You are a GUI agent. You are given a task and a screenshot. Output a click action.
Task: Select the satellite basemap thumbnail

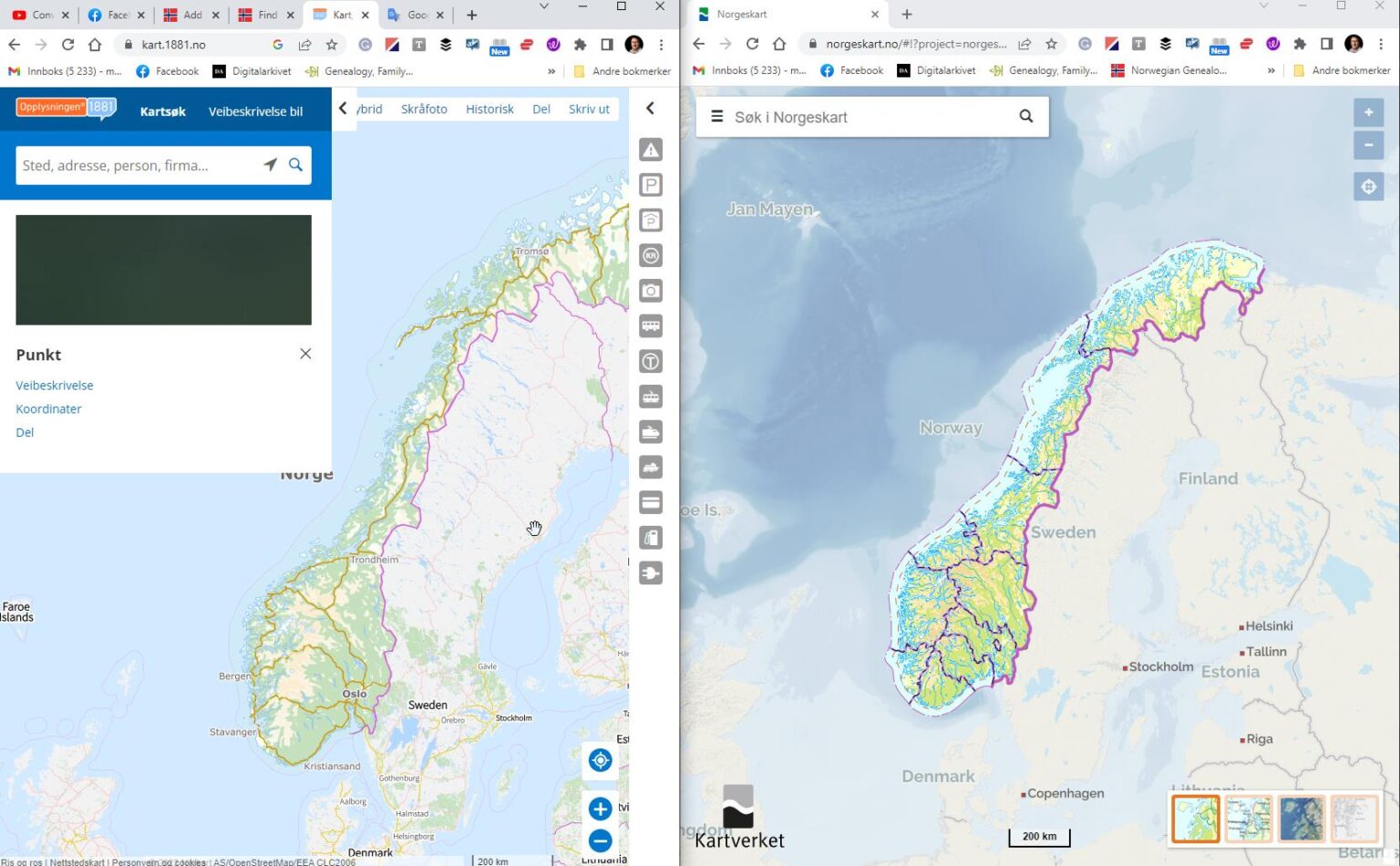pyautogui.click(x=1301, y=819)
